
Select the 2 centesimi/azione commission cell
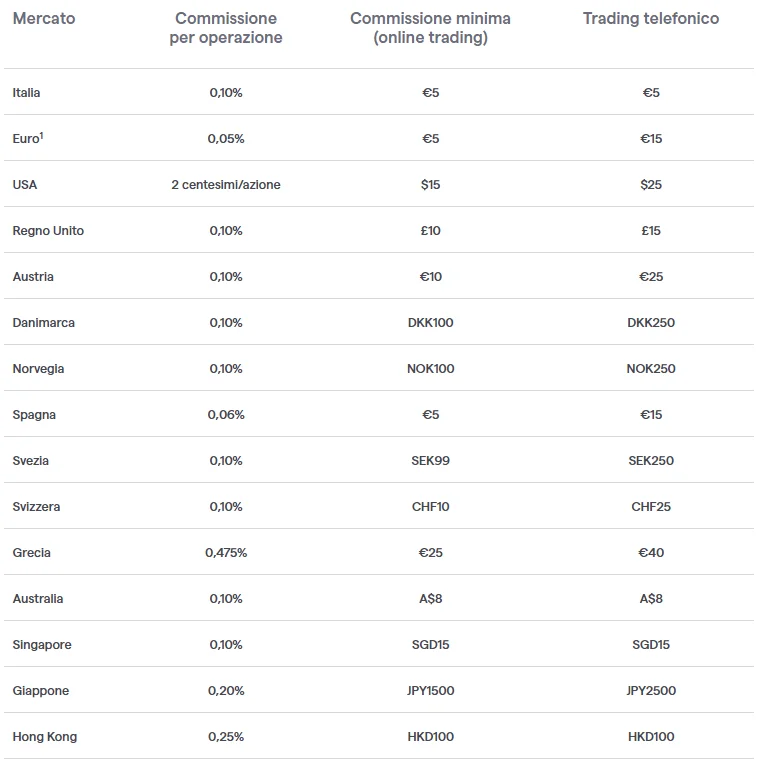tap(225, 185)
